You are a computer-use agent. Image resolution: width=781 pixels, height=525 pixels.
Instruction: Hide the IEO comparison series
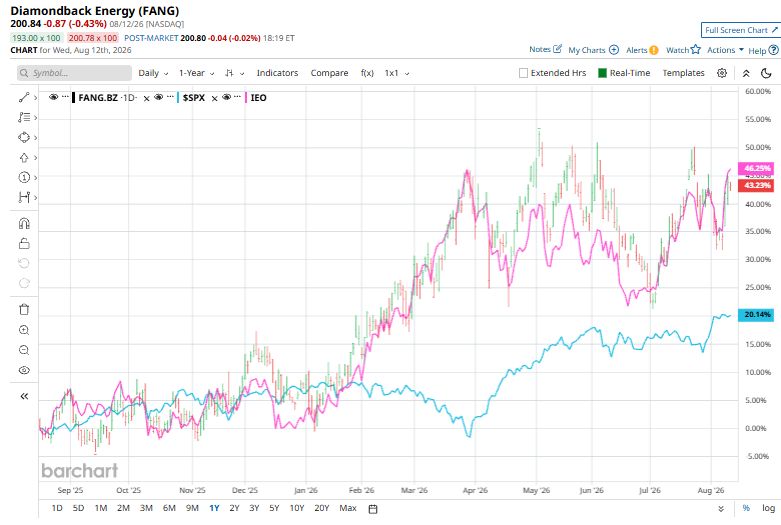pos(226,97)
